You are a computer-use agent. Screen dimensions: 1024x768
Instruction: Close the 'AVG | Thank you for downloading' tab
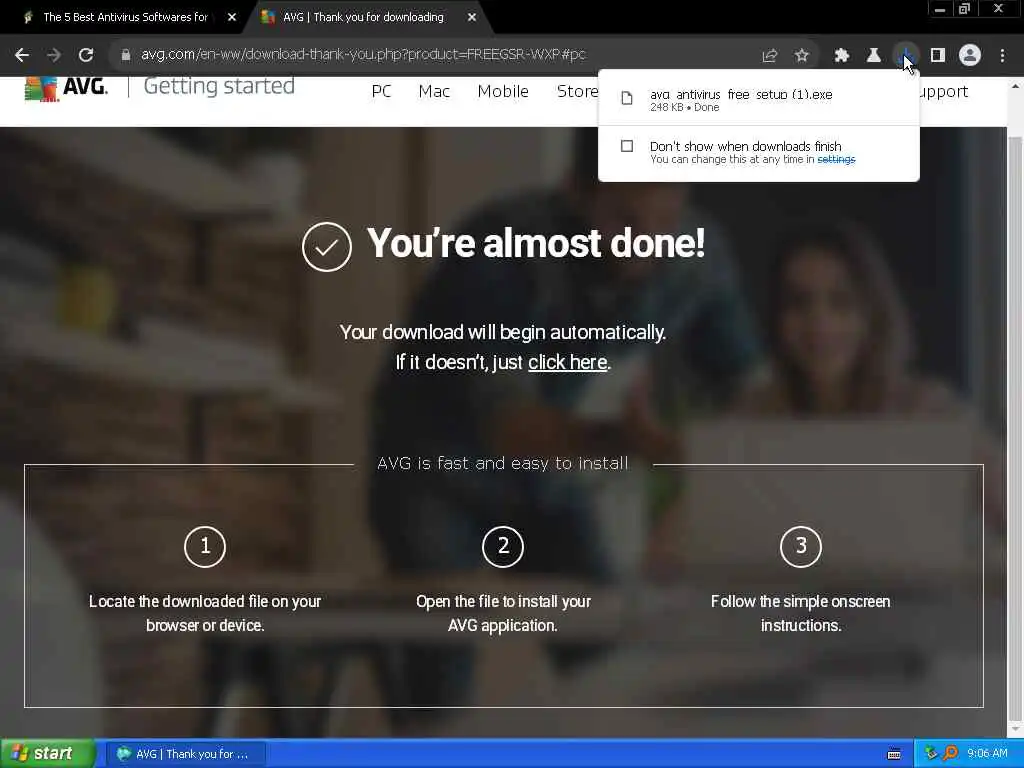tap(472, 18)
